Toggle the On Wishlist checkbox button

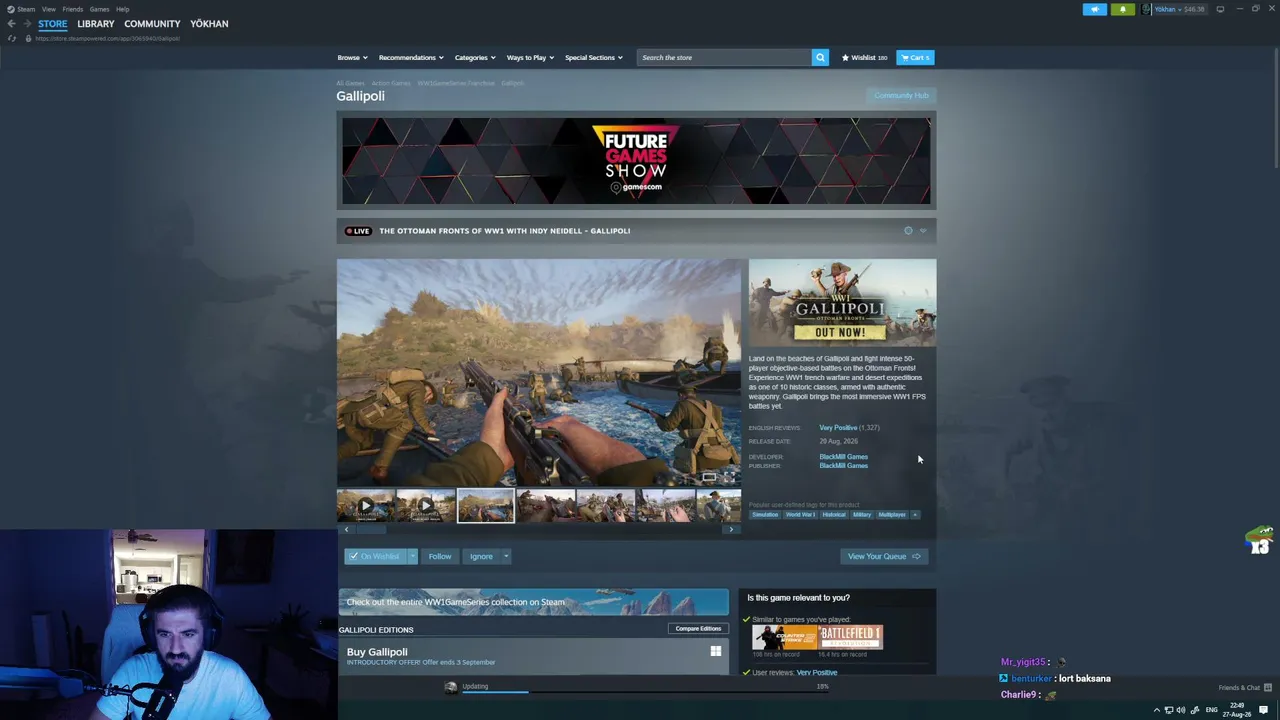tap(374, 557)
